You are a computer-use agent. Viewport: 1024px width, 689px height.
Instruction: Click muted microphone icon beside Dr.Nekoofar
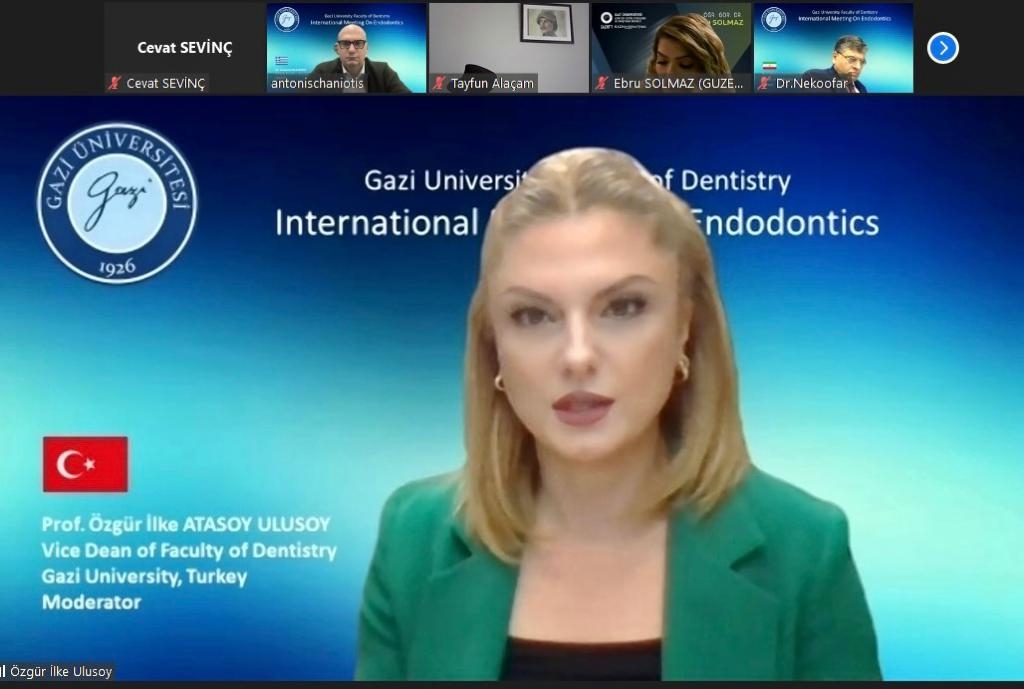[765, 84]
